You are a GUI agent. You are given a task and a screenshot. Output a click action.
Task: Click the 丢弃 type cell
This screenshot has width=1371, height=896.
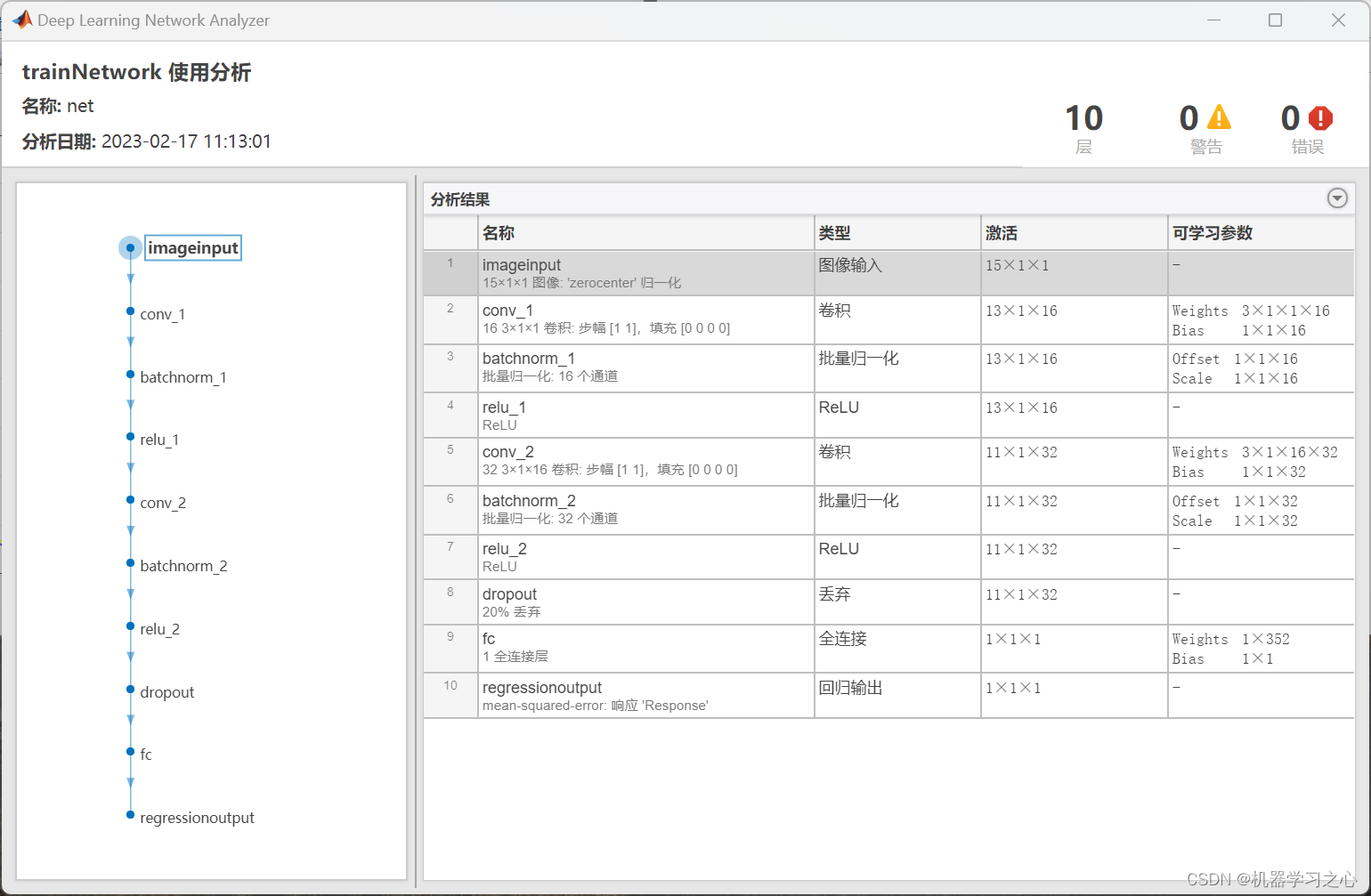pyautogui.click(x=897, y=602)
